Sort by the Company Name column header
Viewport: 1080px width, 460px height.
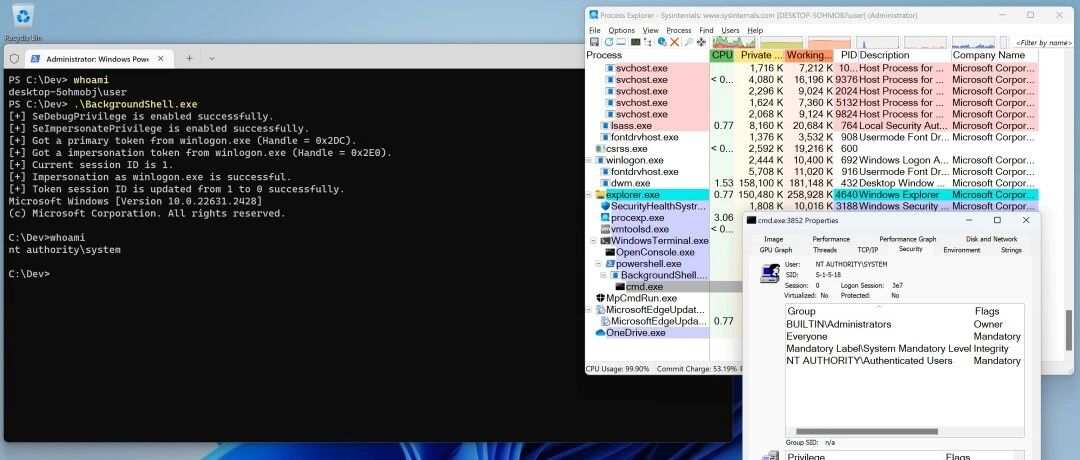pyautogui.click(x=994, y=55)
